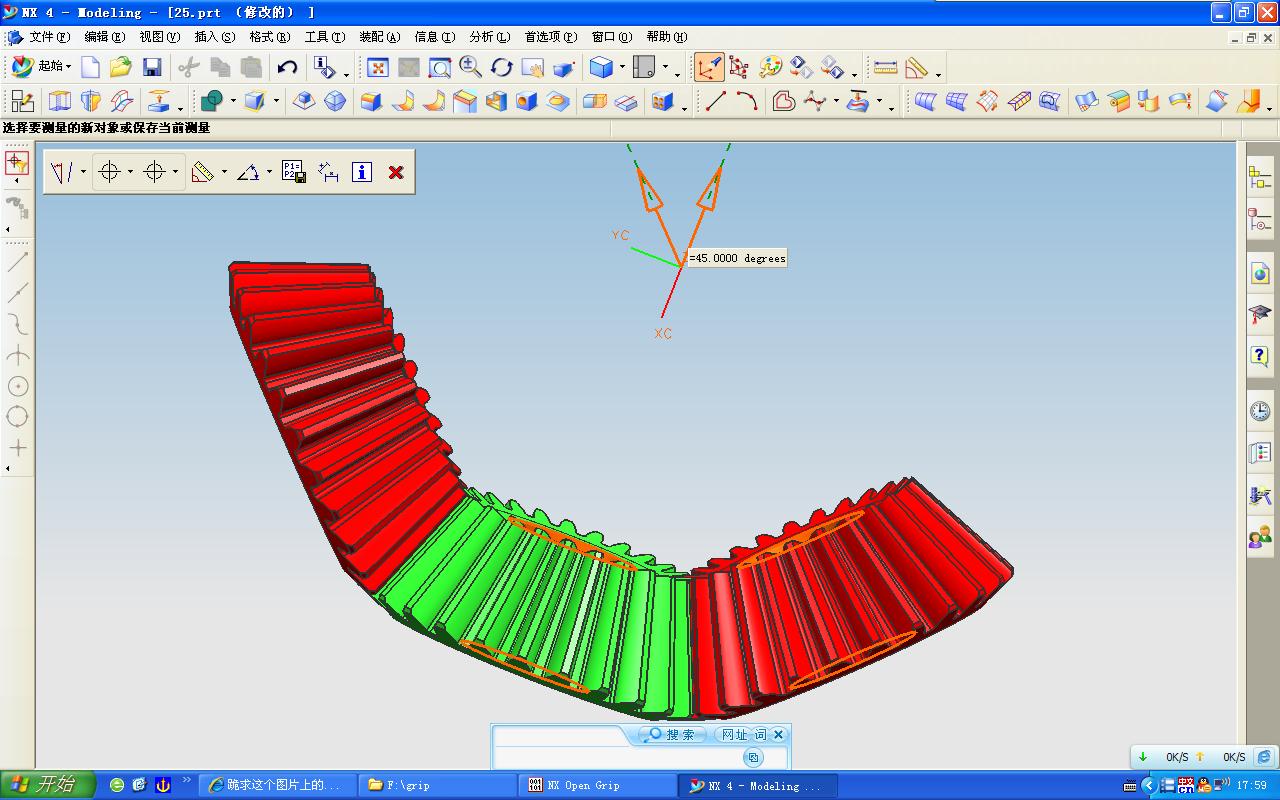The height and width of the screenshot is (800, 1280).
Task: Expand the second point-target dropdown arrow
Action: [x=175, y=172]
